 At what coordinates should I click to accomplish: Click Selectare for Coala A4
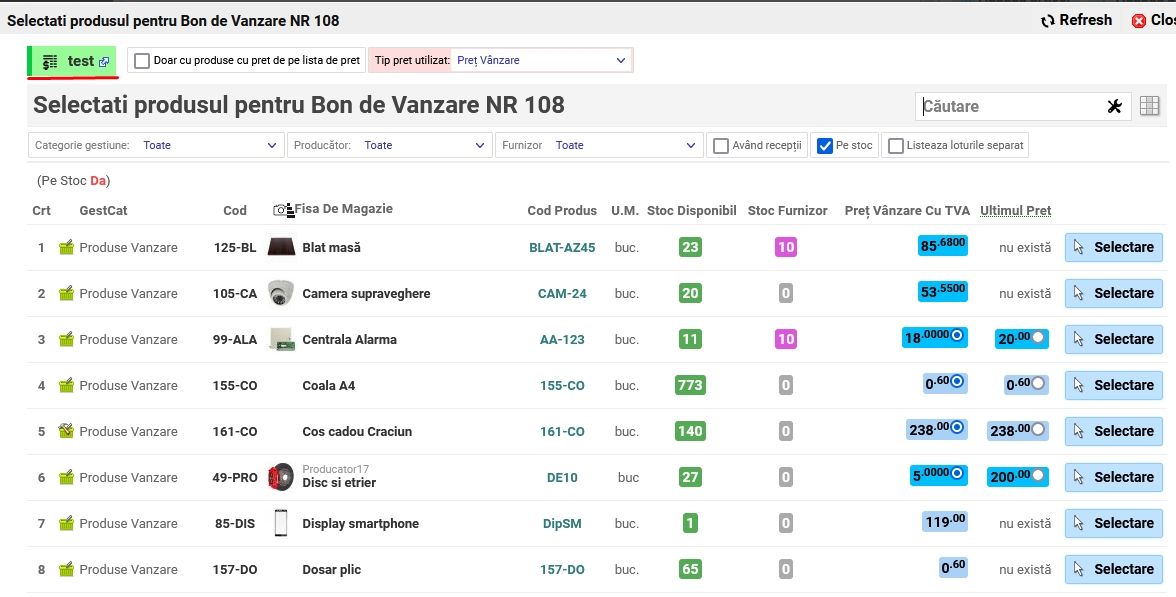point(1113,385)
